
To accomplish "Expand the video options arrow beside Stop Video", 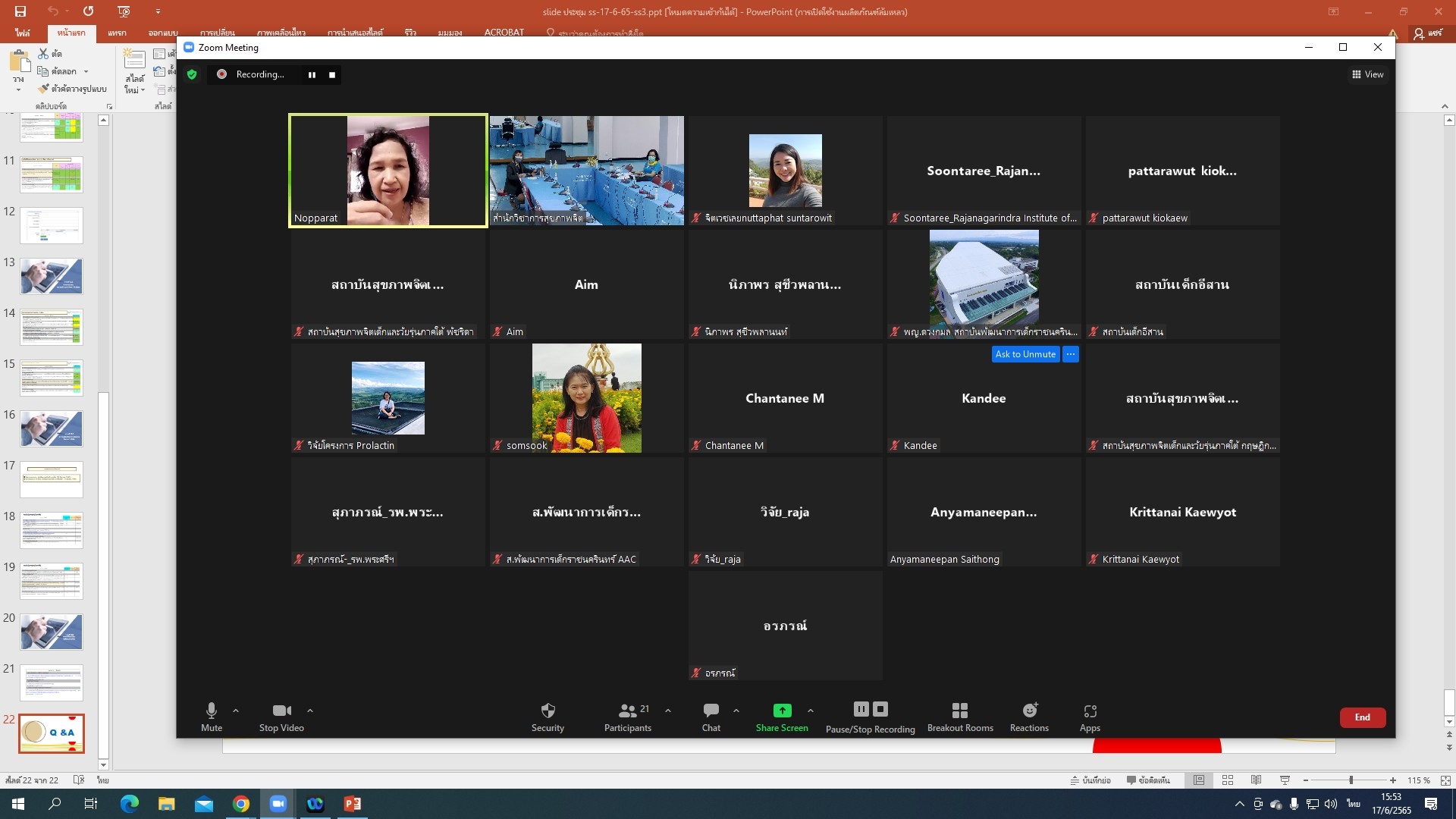I will [310, 711].
